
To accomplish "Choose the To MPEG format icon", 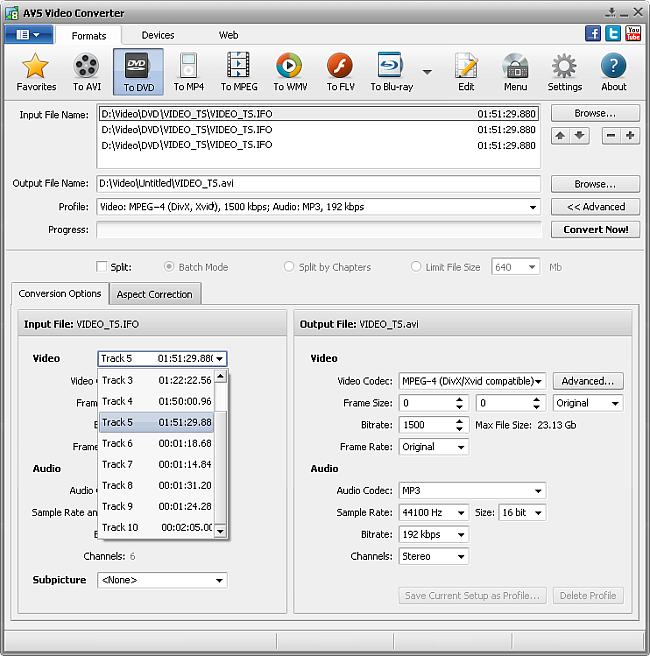I will pyautogui.click(x=239, y=72).
